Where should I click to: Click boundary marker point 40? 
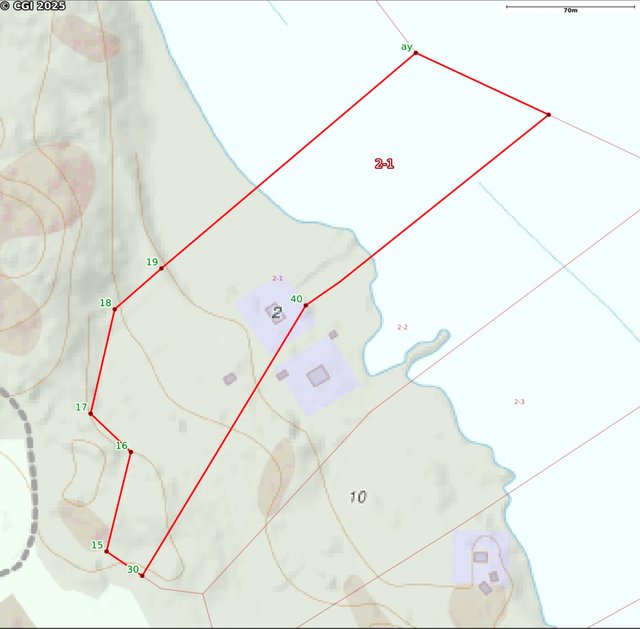pos(305,305)
